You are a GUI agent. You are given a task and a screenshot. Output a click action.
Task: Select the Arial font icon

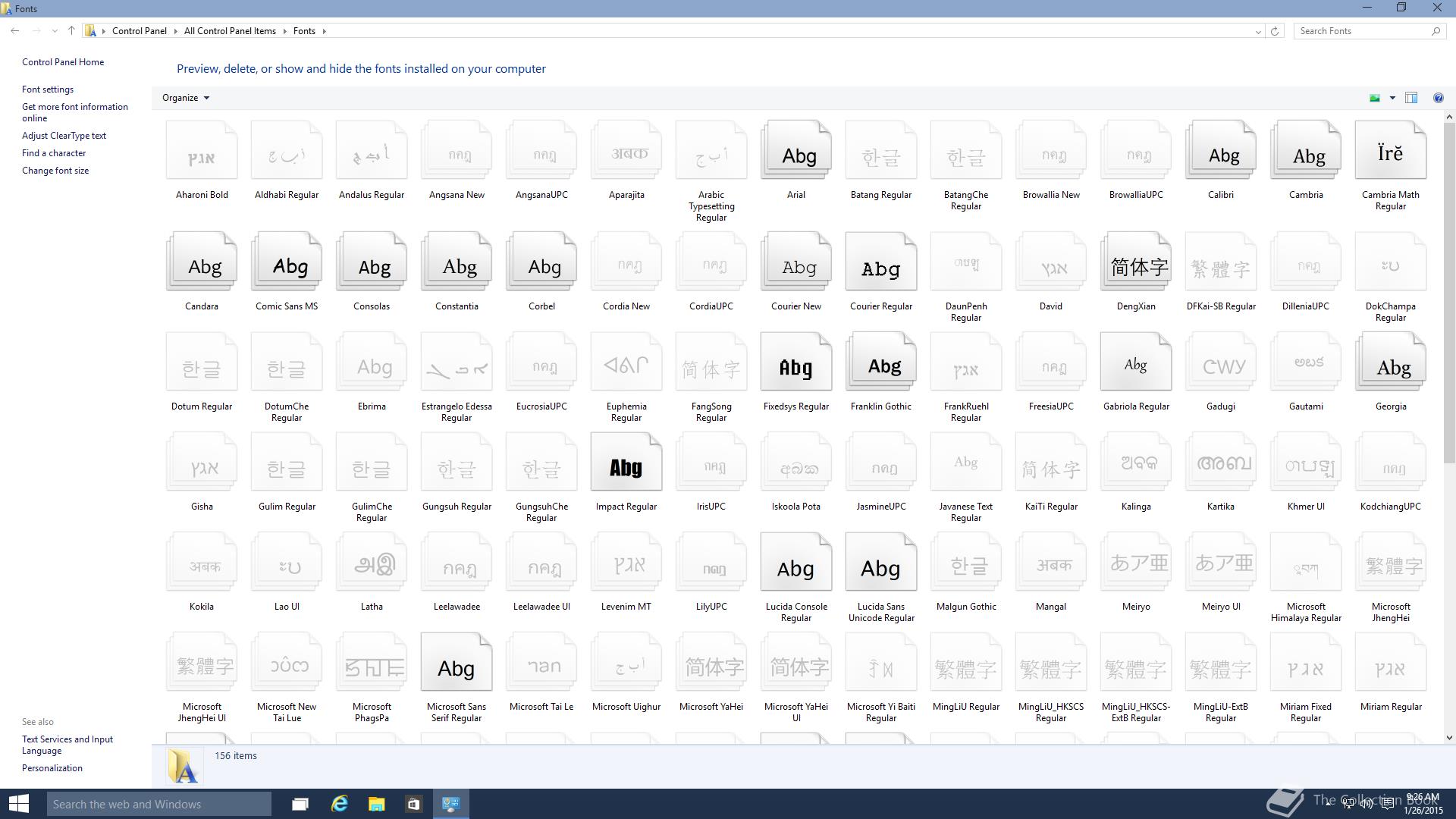[796, 150]
